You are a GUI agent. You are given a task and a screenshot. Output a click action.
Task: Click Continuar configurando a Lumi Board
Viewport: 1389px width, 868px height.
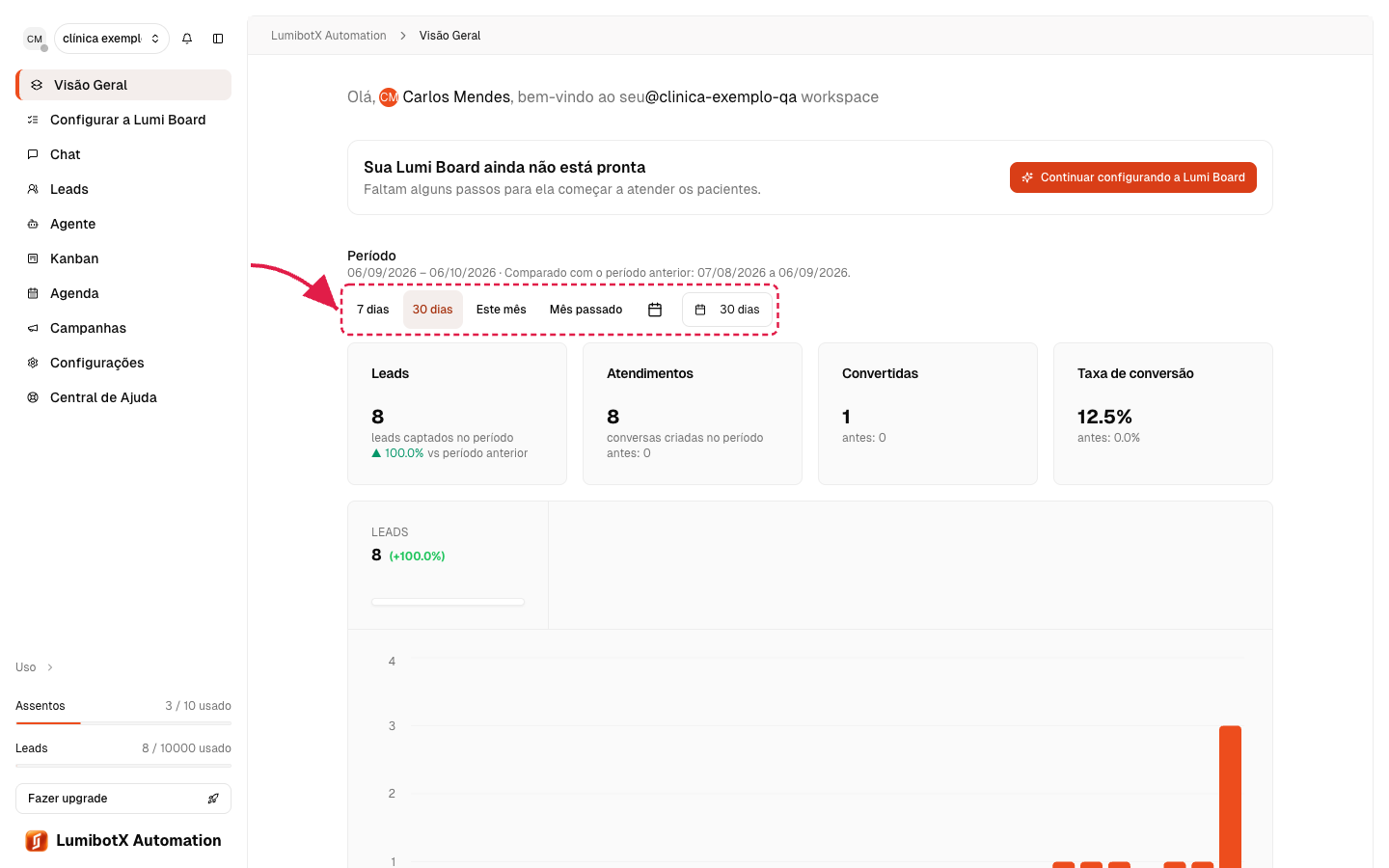tap(1133, 177)
